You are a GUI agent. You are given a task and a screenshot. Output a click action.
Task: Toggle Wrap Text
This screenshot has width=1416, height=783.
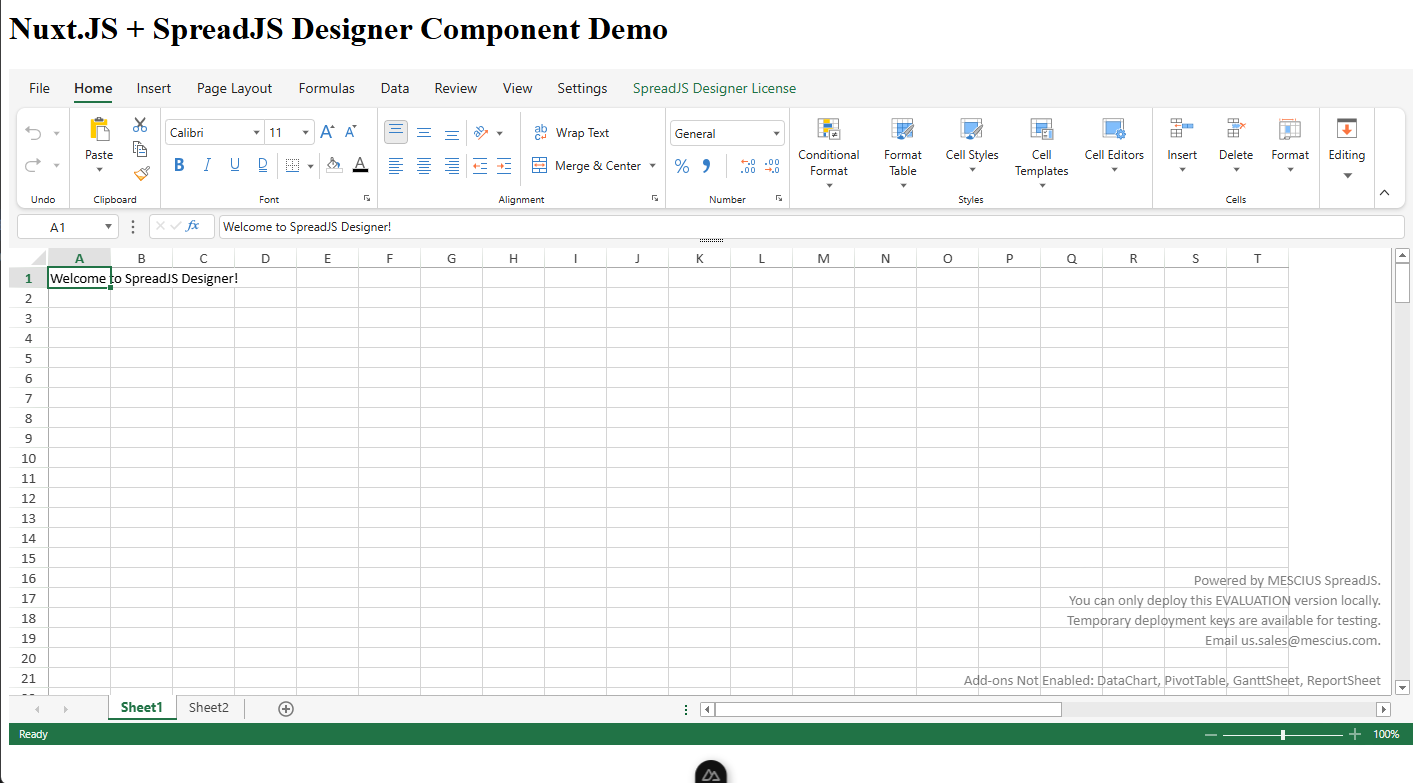tap(570, 133)
